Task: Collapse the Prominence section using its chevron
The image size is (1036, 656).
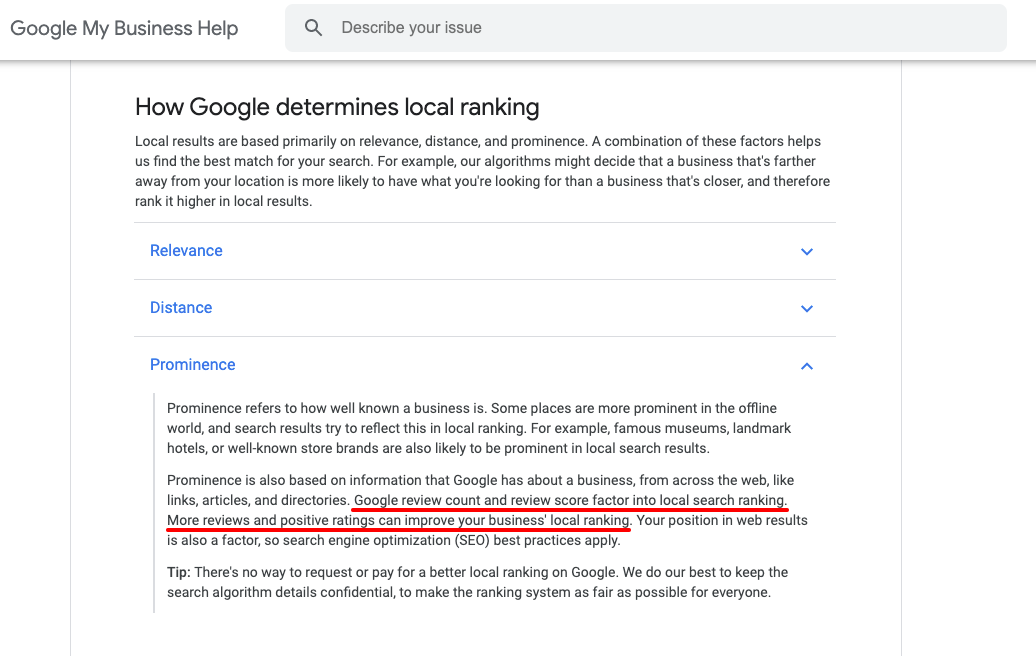Action: [x=807, y=366]
